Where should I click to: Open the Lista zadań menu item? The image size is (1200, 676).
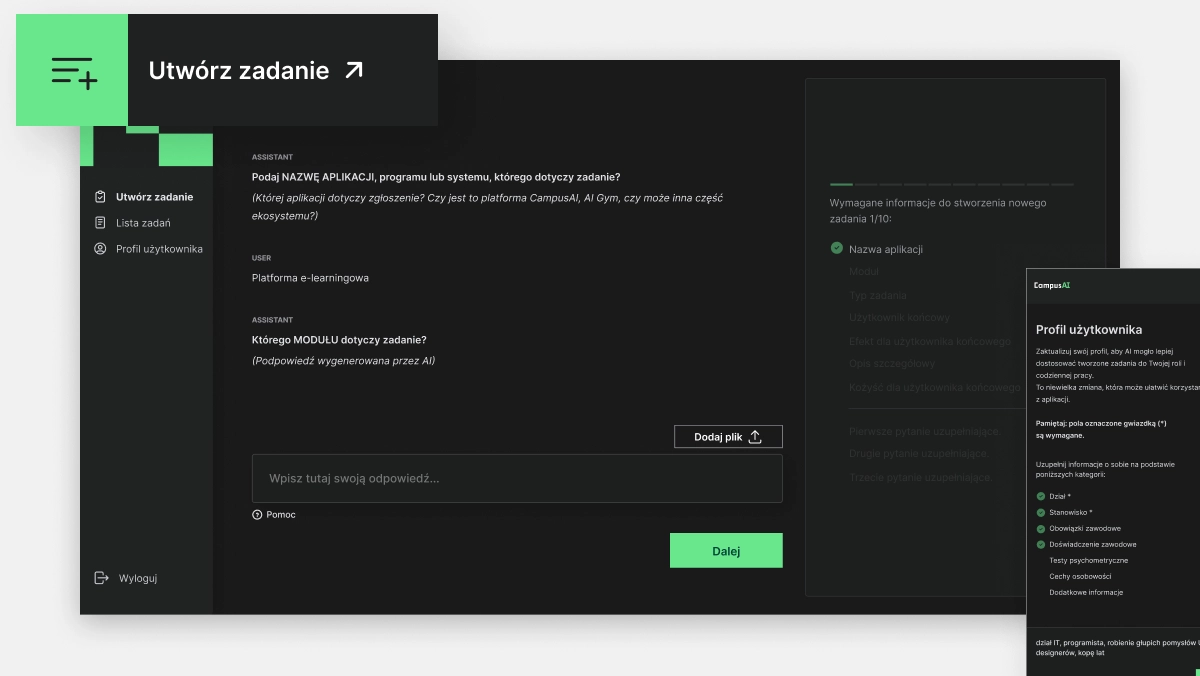point(143,223)
